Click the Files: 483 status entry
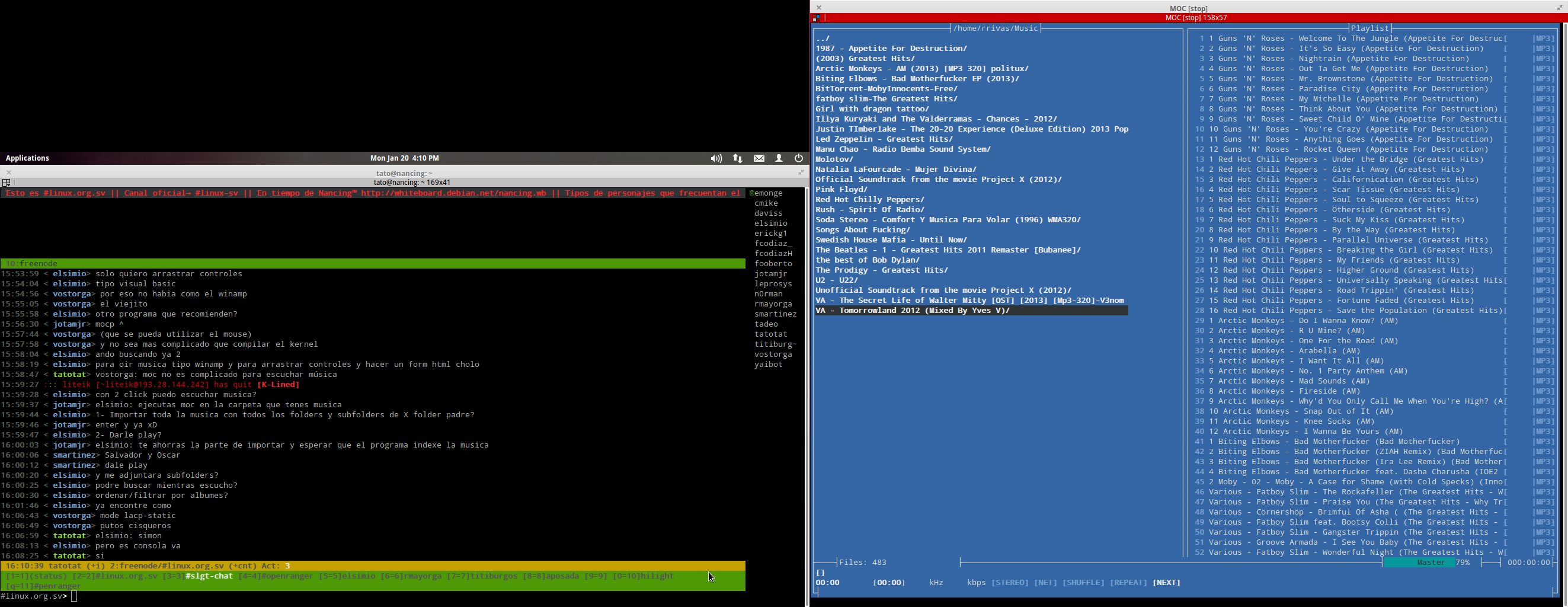 (863, 563)
